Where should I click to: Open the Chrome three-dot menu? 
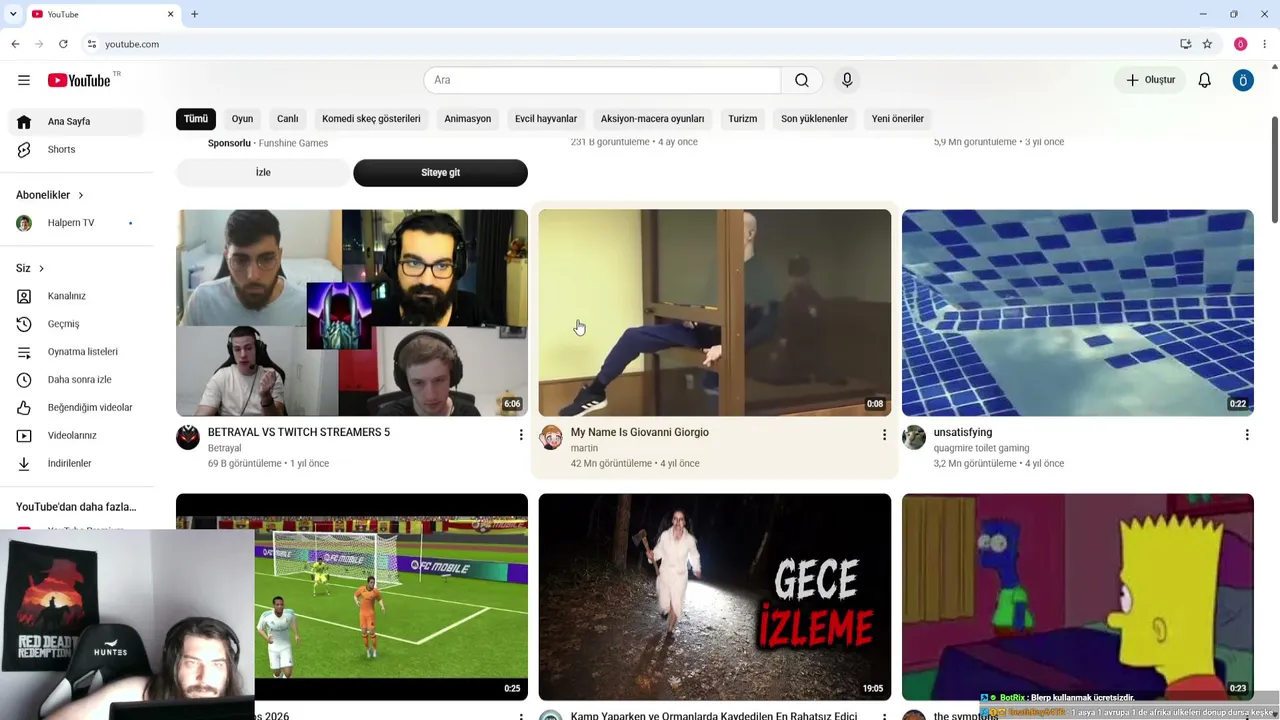click(1265, 44)
